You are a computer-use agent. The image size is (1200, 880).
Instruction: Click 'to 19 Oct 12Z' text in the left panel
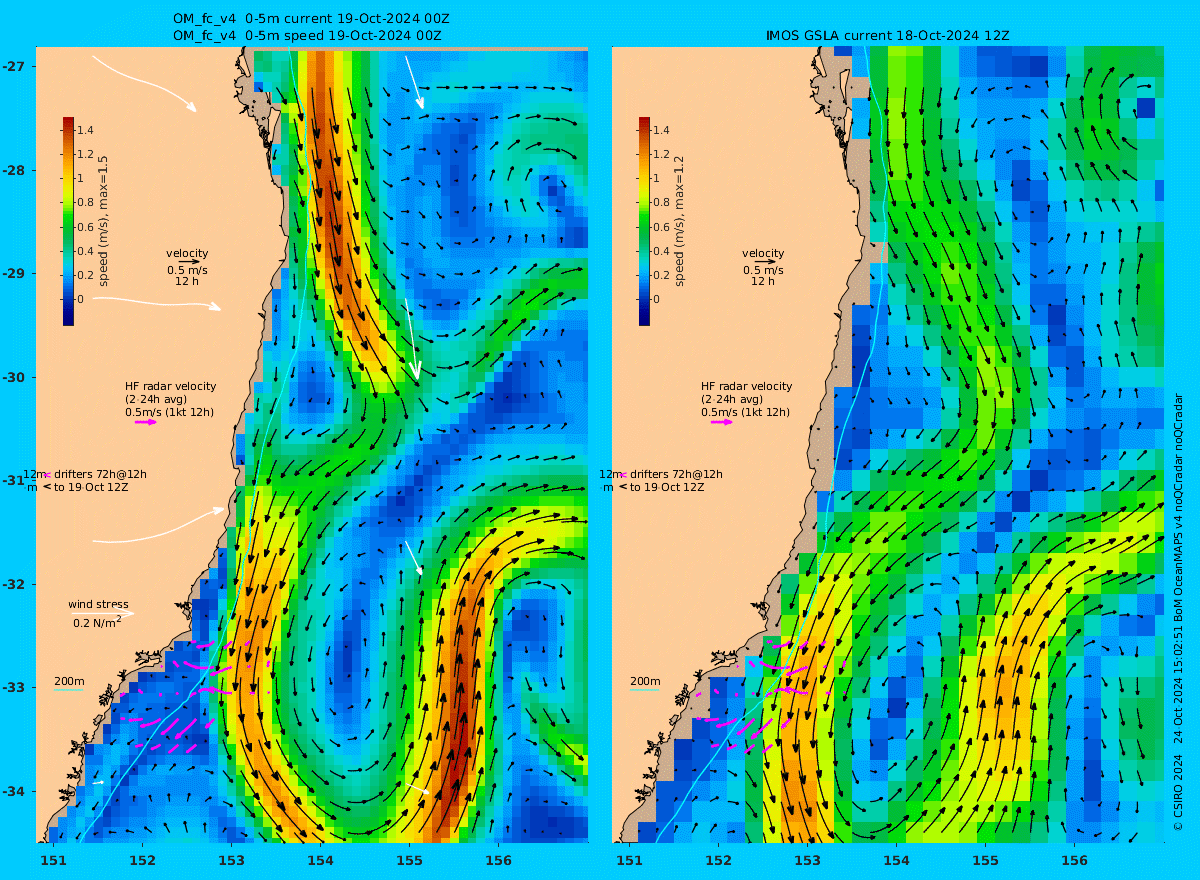[x=91, y=487]
